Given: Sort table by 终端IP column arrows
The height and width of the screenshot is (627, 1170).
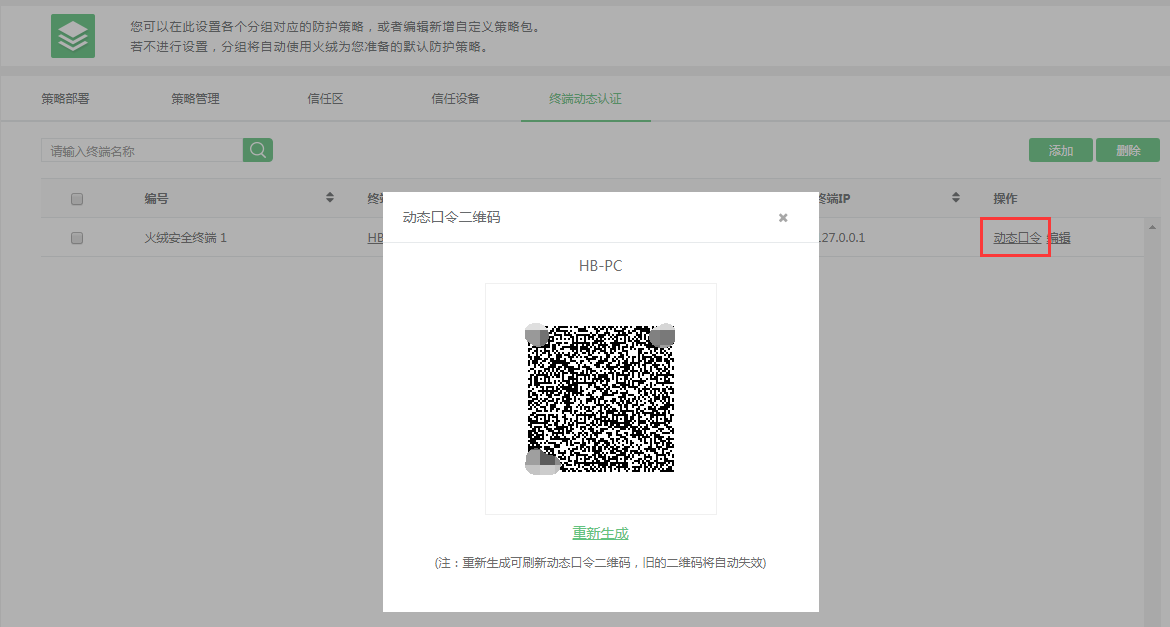Looking at the screenshot, I should point(956,198).
